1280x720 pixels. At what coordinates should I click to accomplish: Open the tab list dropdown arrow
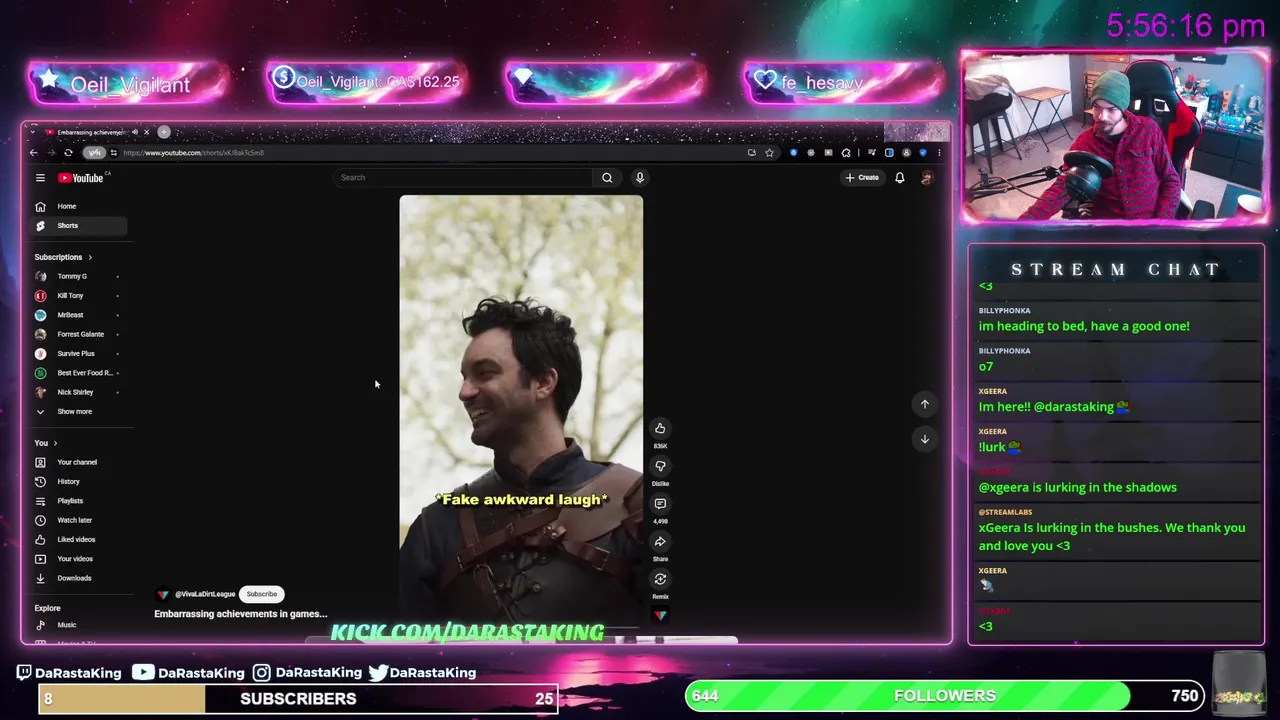tap(33, 132)
